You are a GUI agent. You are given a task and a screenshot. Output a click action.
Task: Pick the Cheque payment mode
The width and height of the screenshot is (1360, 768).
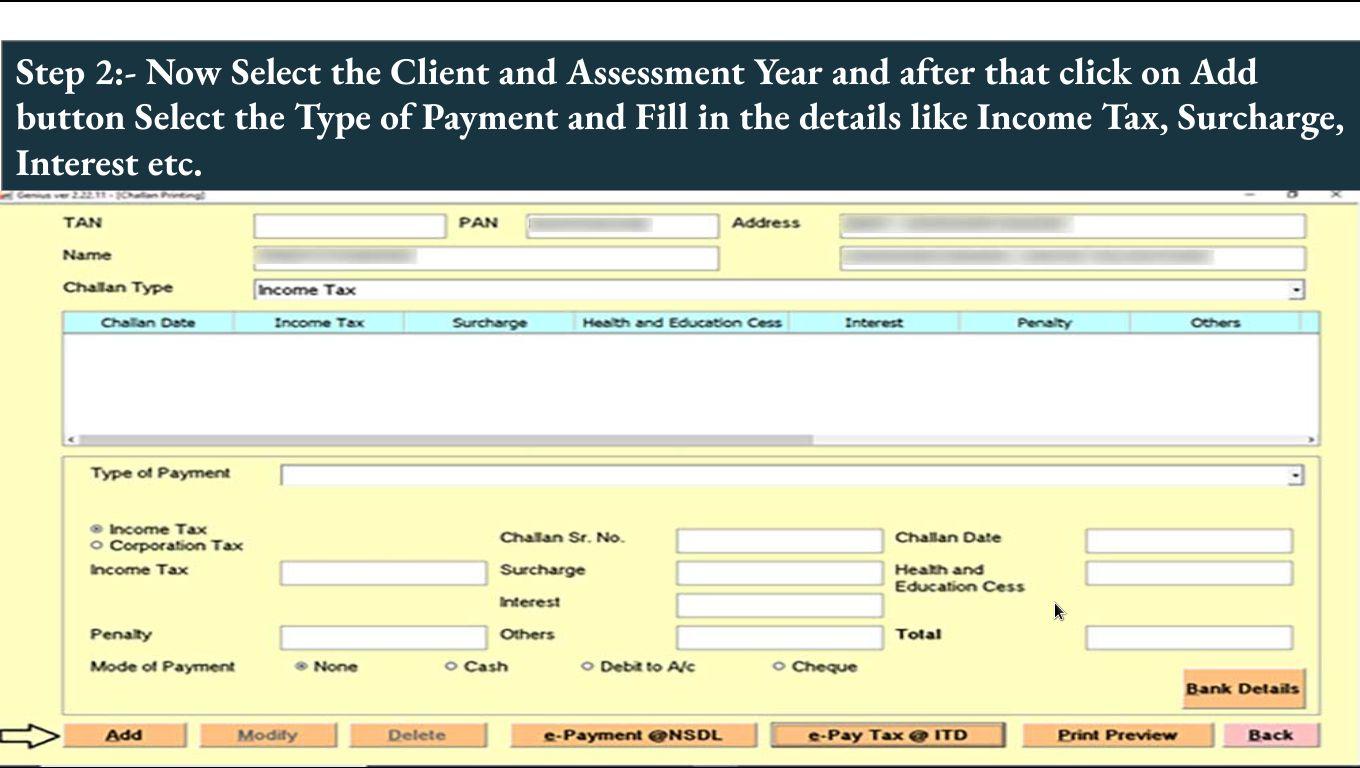(778, 666)
